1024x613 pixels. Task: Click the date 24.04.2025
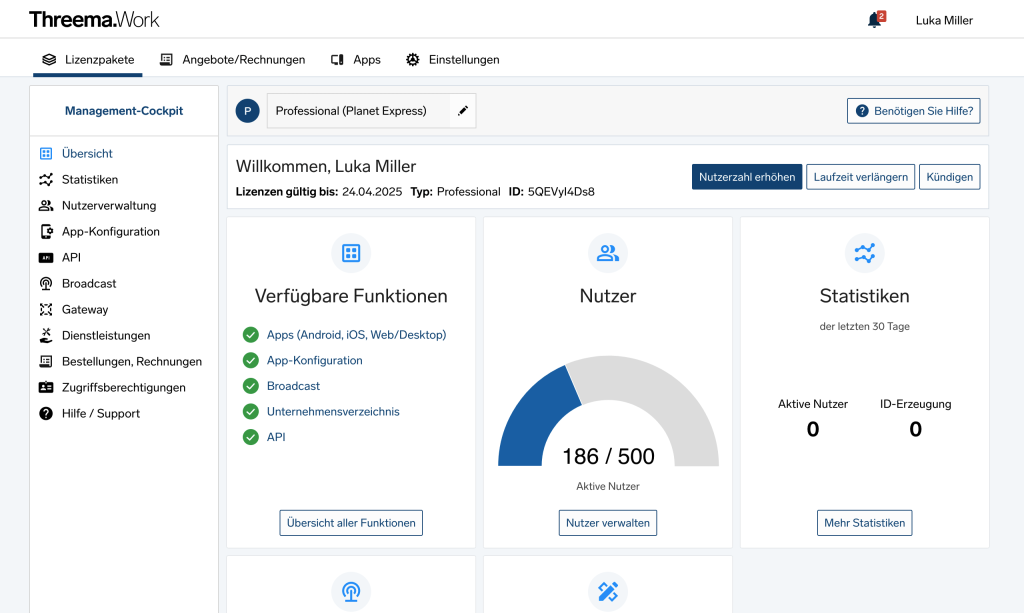coord(372,192)
